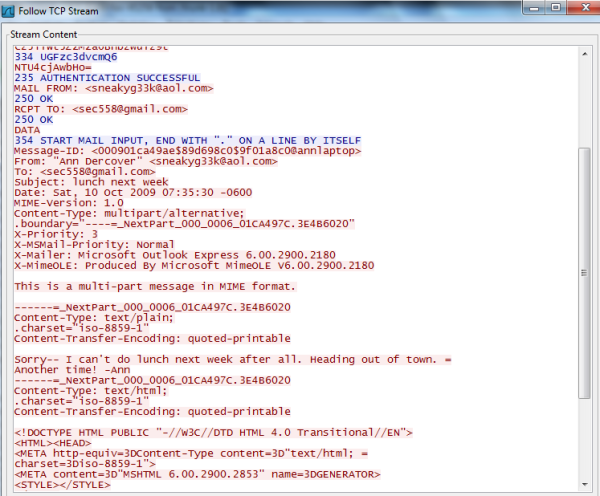This screenshot has height=496, width=600.
Task: Click the 'Stream Content' group label
Action: [44, 34]
